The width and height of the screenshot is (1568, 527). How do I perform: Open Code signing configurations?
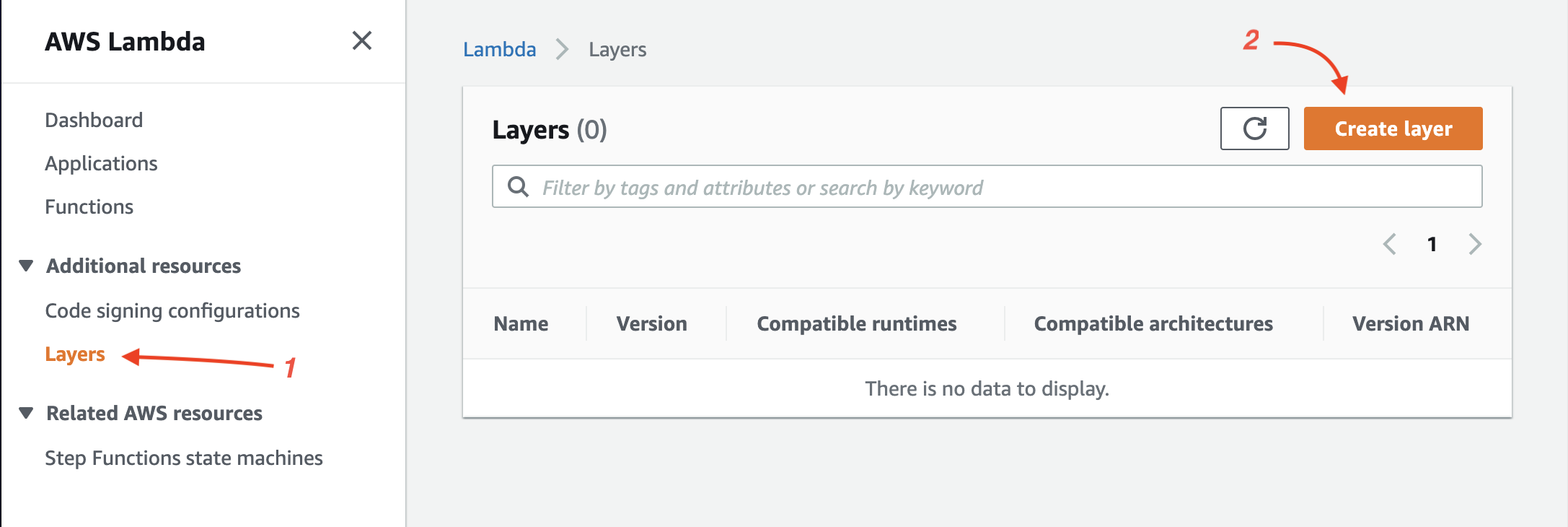(x=172, y=311)
